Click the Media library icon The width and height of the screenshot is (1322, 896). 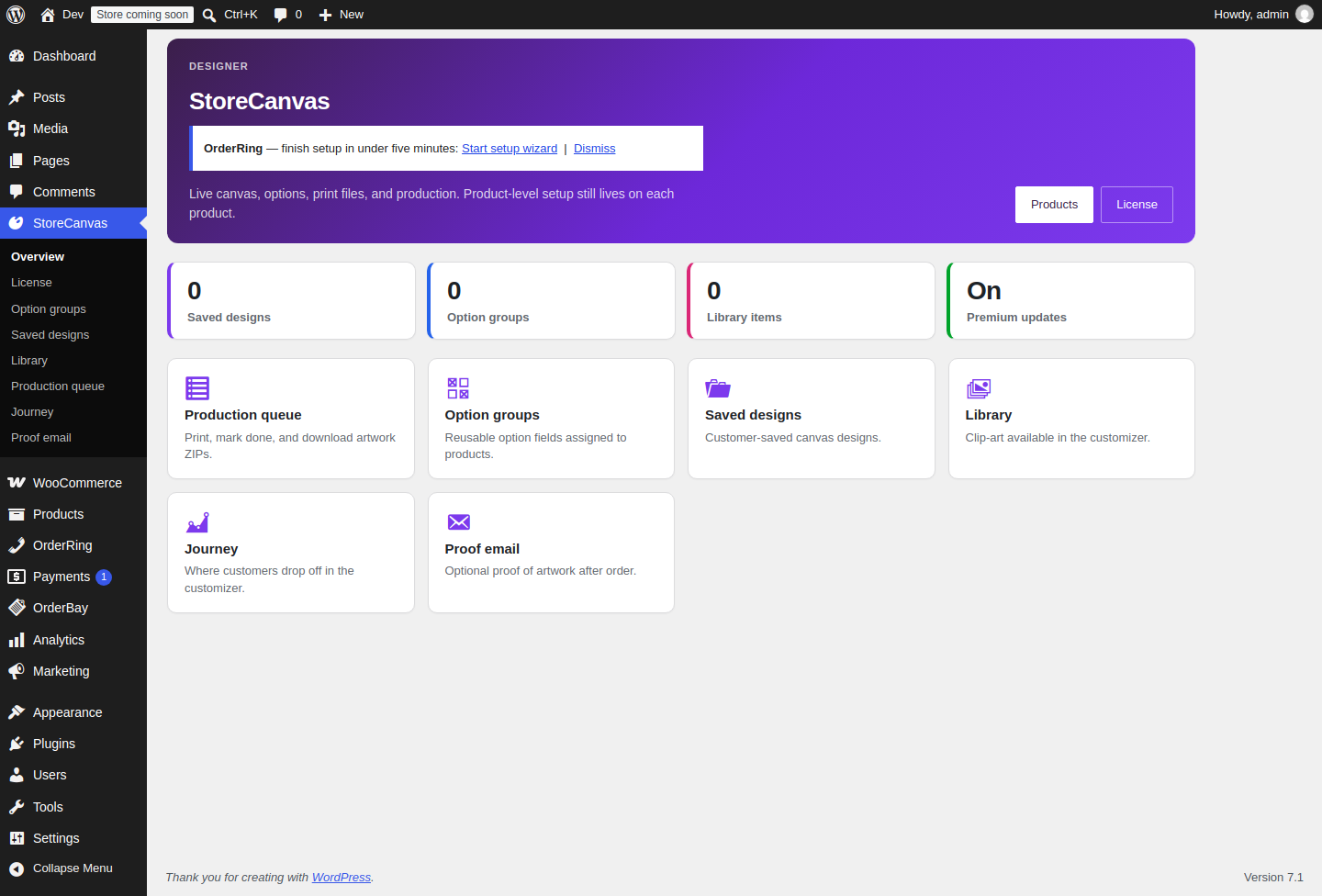[x=17, y=129]
